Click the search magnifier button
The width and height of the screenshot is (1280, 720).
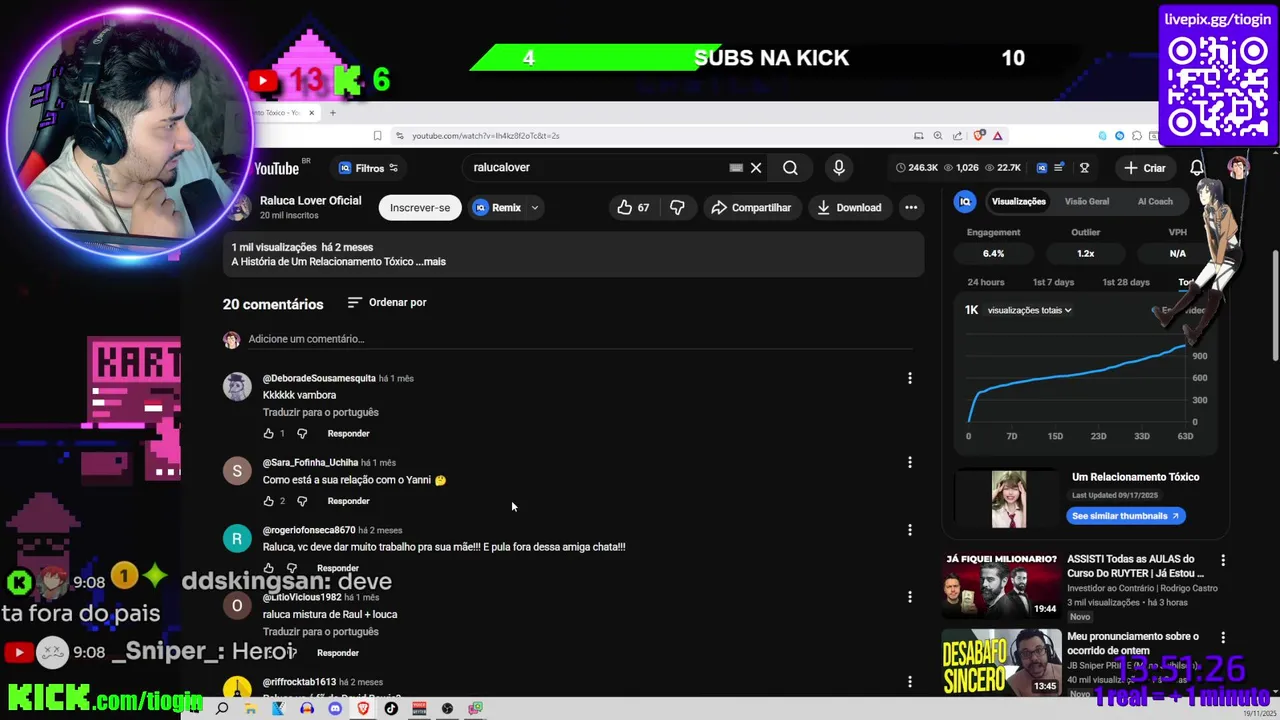[x=790, y=168]
